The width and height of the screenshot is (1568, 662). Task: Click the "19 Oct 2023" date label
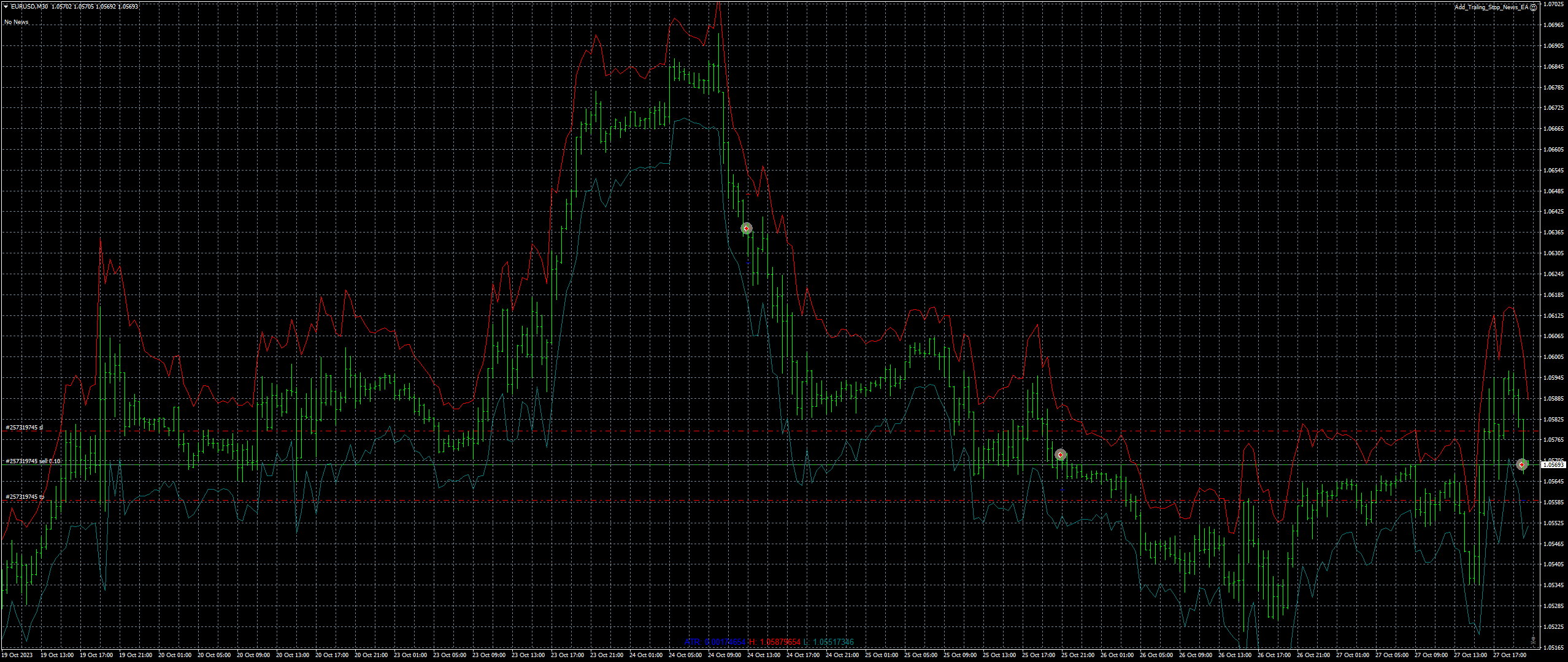pyautogui.click(x=17, y=655)
